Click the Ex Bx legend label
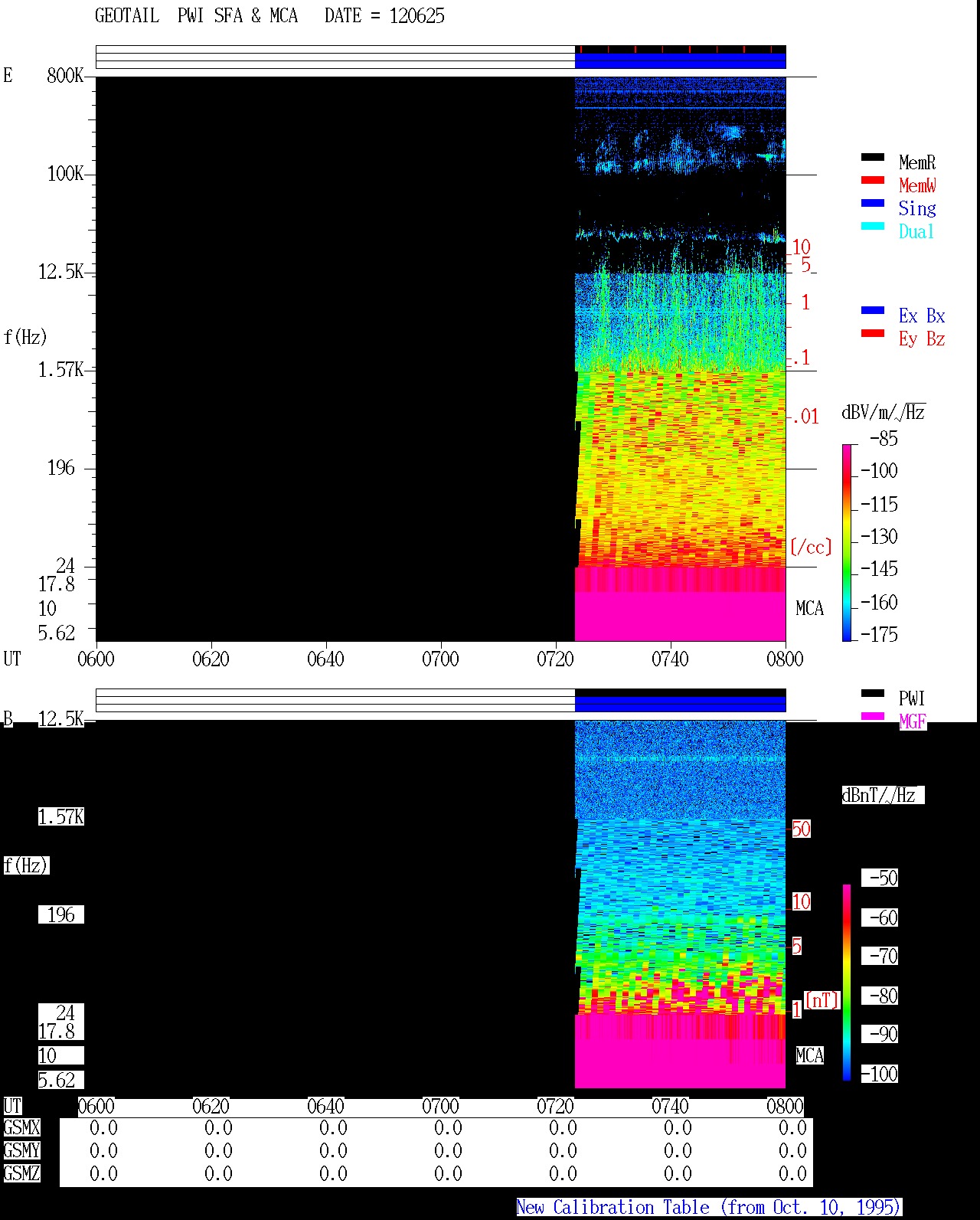The height and width of the screenshot is (1220, 980). pyautogui.click(x=922, y=316)
